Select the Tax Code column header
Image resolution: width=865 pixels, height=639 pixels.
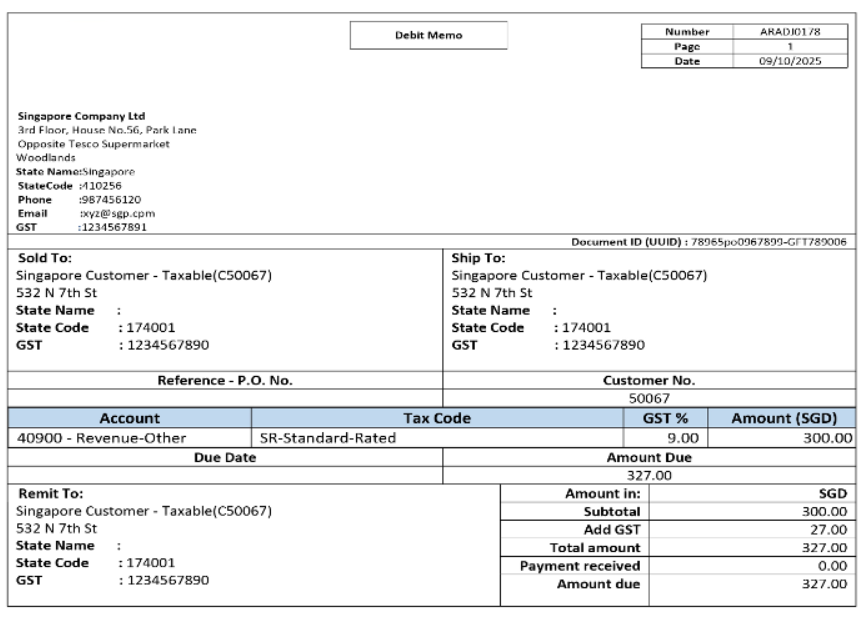[x=428, y=420]
